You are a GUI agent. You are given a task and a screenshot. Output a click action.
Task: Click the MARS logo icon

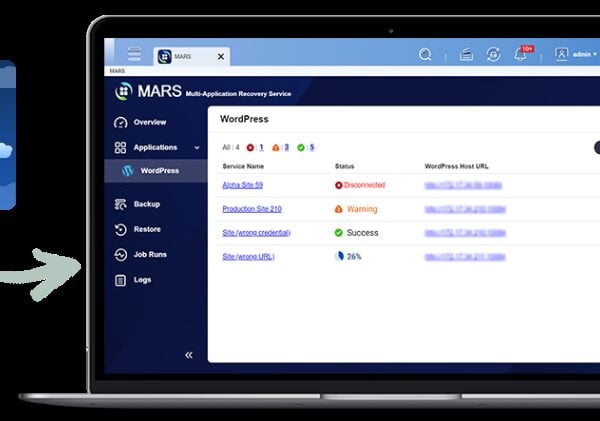point(124,91)
